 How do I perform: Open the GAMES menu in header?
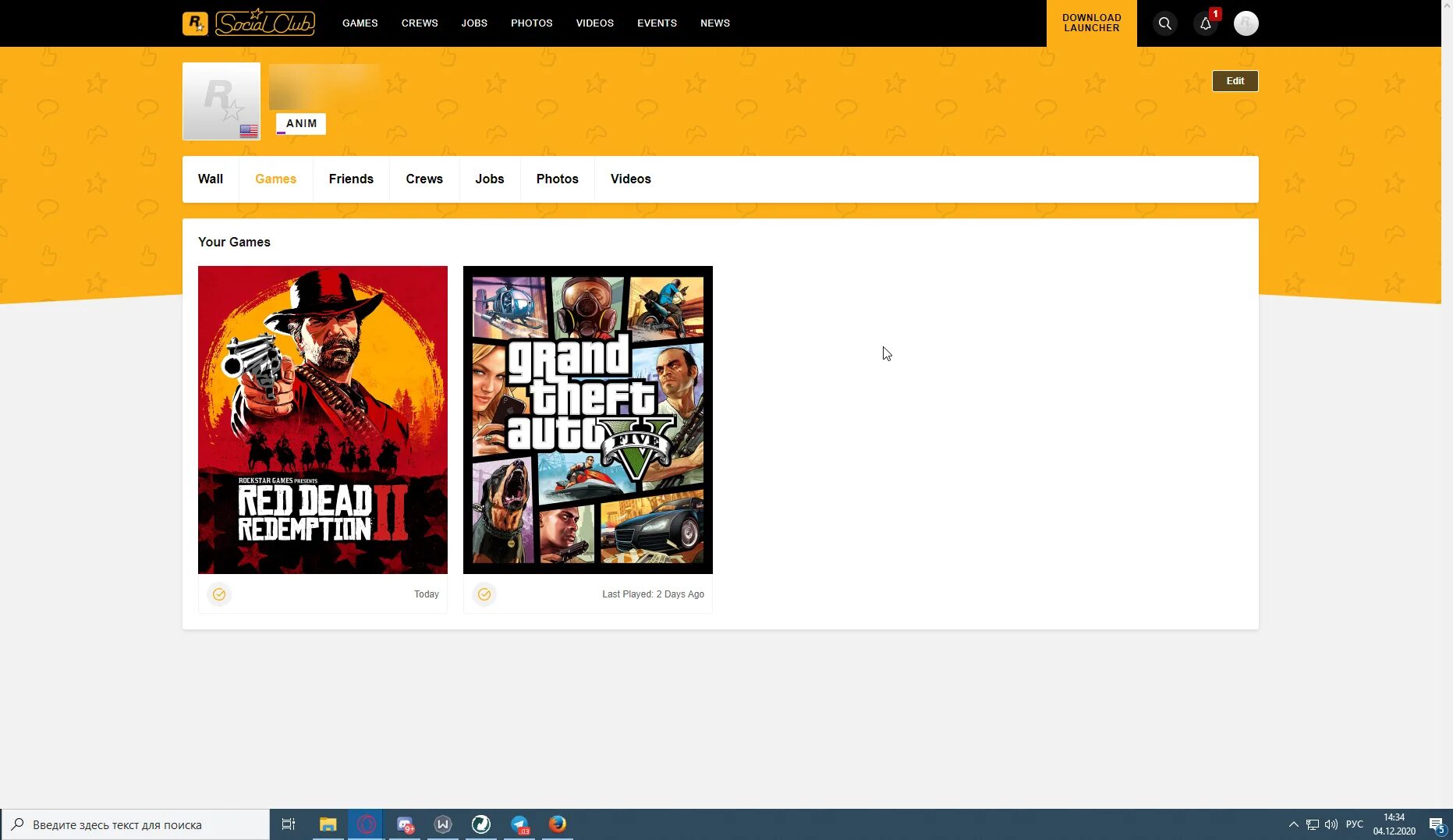click(x=360, y=23)
